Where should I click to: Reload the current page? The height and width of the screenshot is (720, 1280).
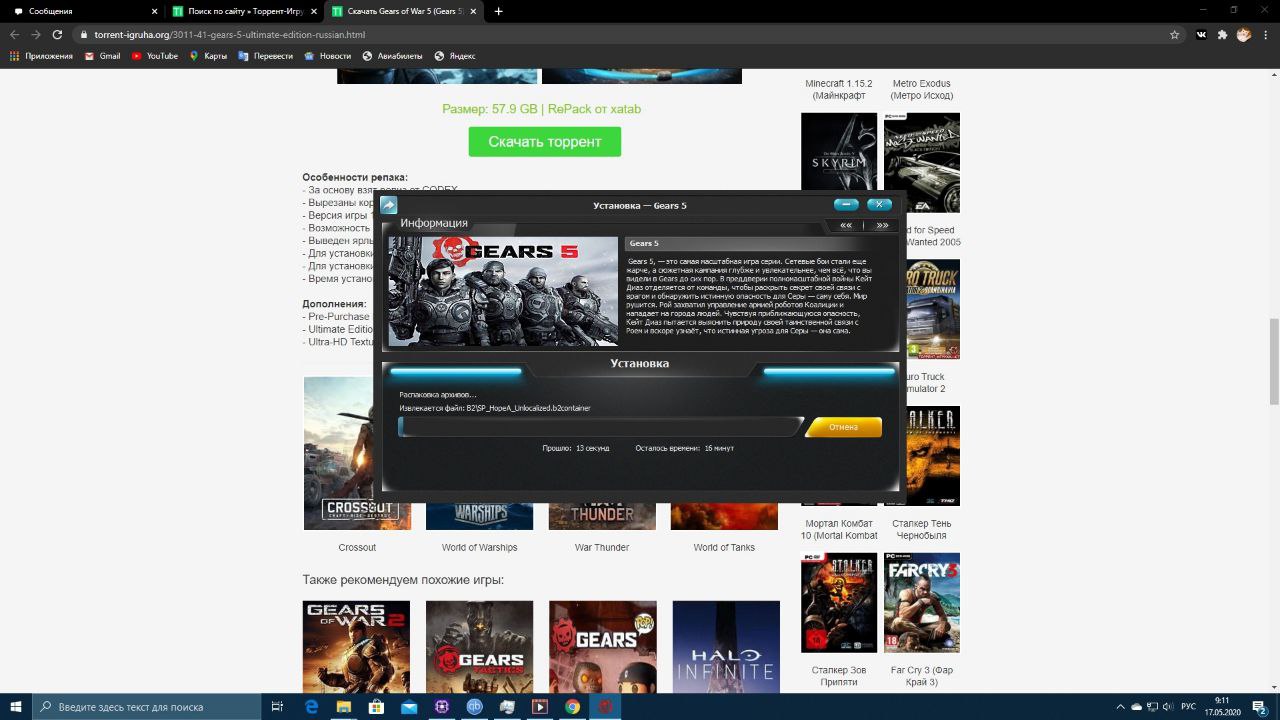57,34
